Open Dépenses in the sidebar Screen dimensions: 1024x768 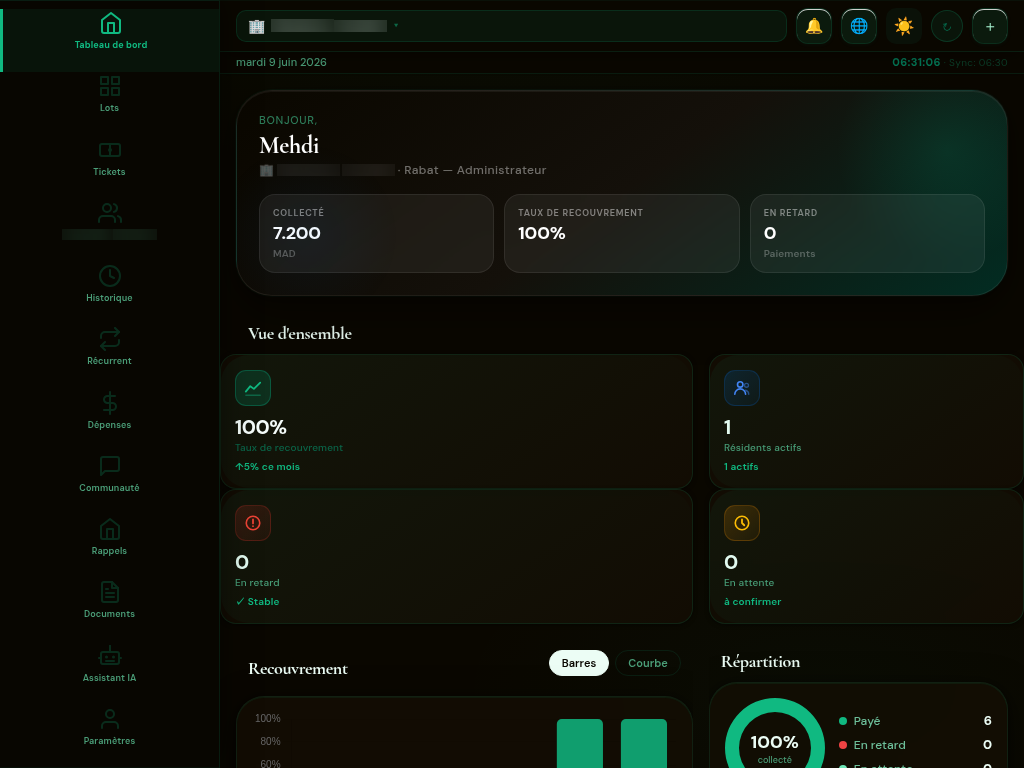point(110,411)
